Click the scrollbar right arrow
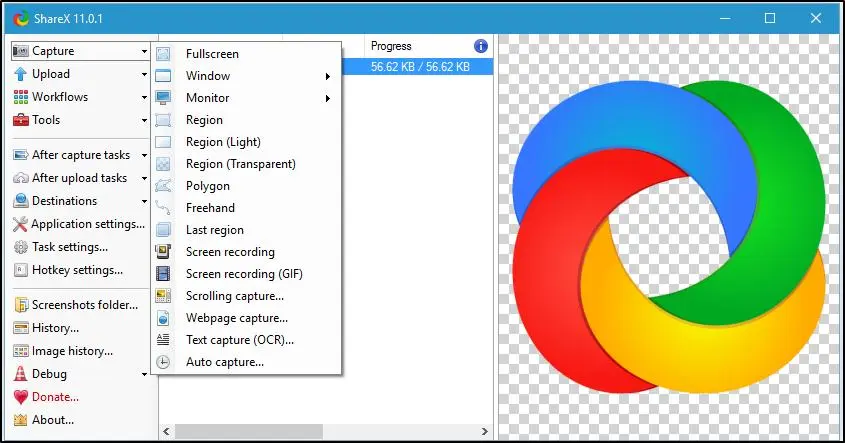Viewport: 845px width, 443px height. coord(484,431)
